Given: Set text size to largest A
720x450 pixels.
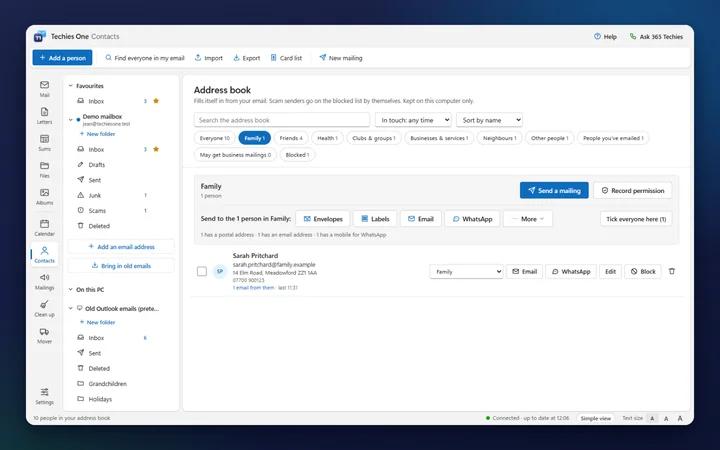Looking at the screenshot, I should [680, 418].
